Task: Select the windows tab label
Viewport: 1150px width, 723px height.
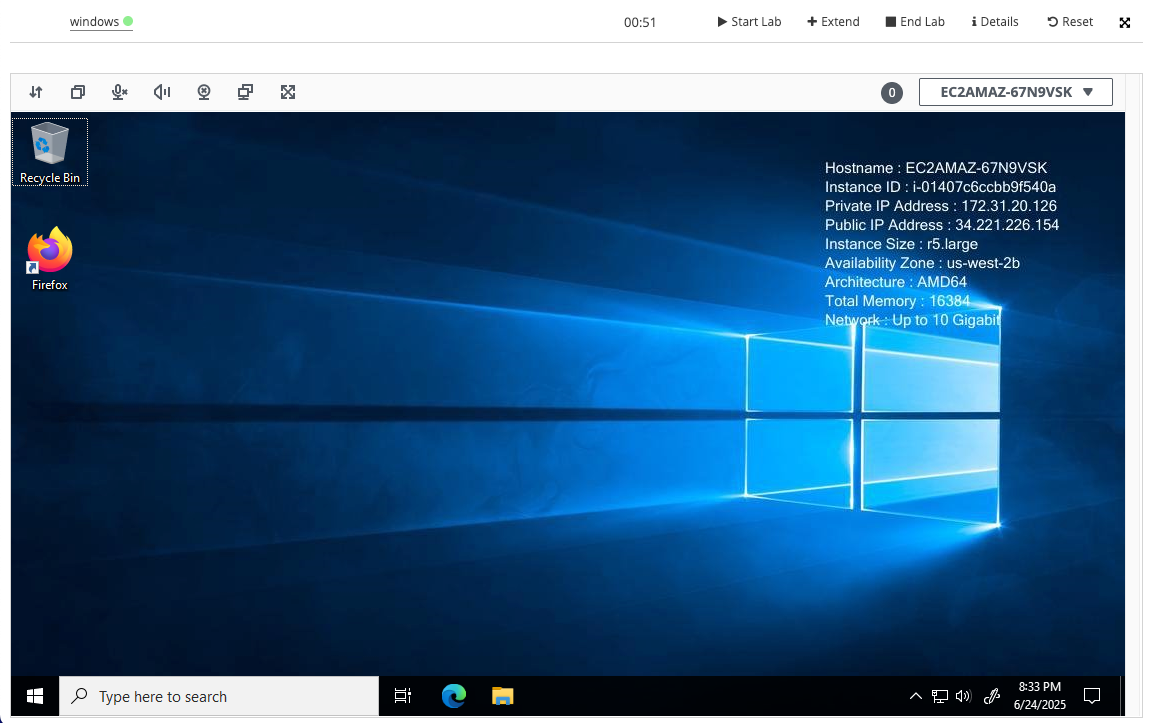Action: [95, 22]
